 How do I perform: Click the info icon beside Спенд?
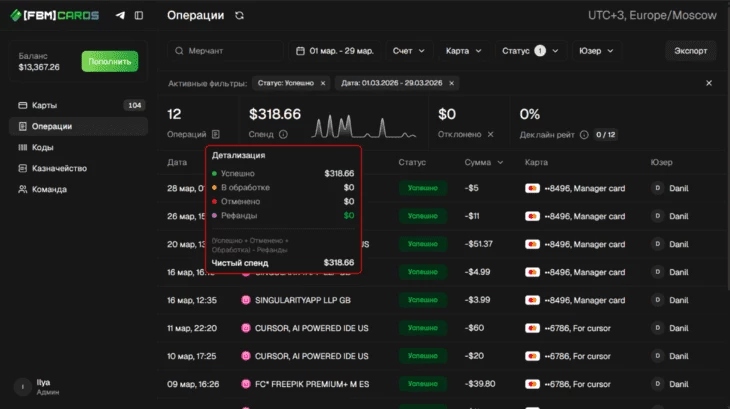(283, 134)
